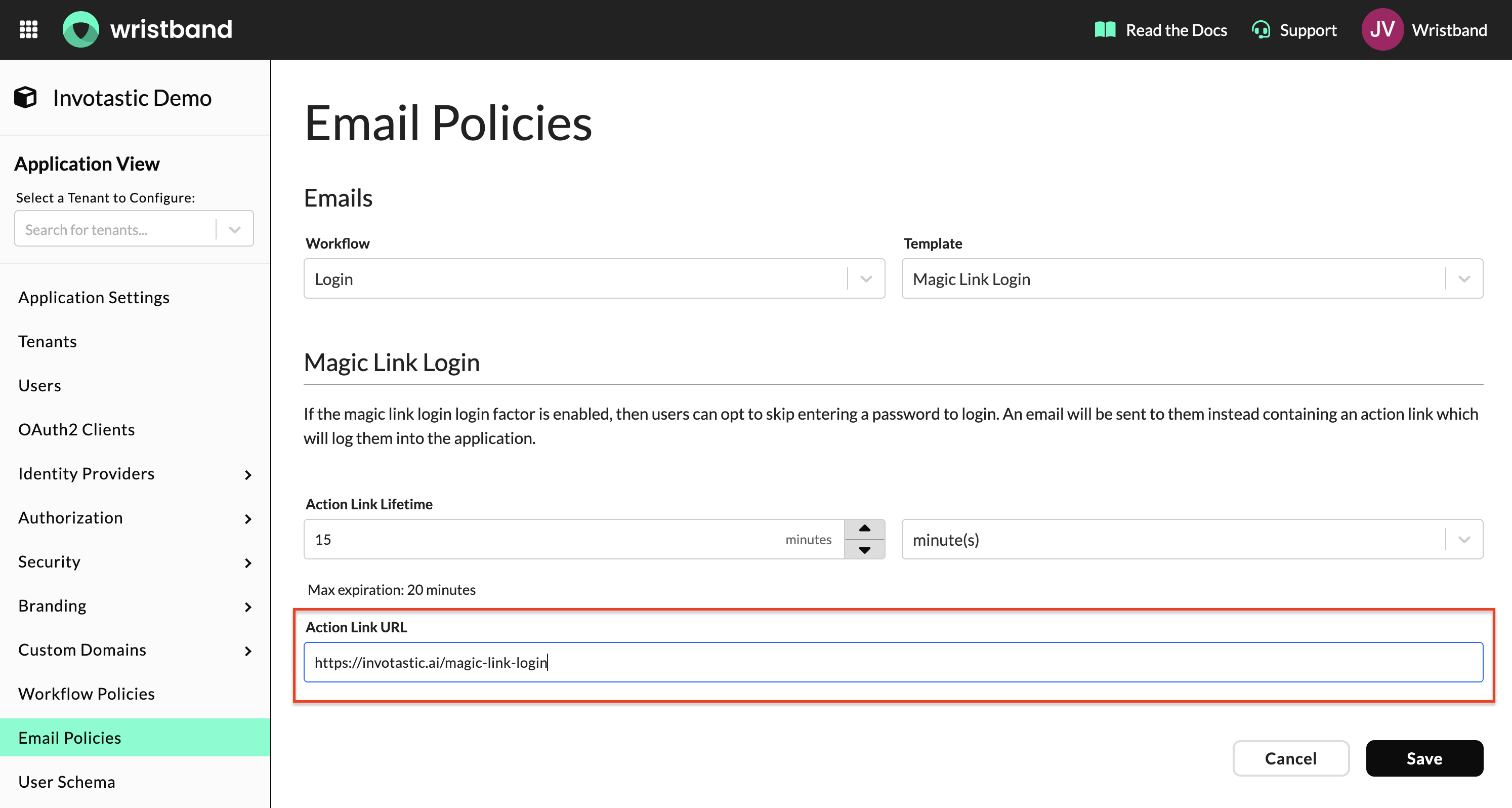Open the Template dropdown Magic Link Login
Viewport: 1512px width, 808px height.
(x=1192, y=279)
